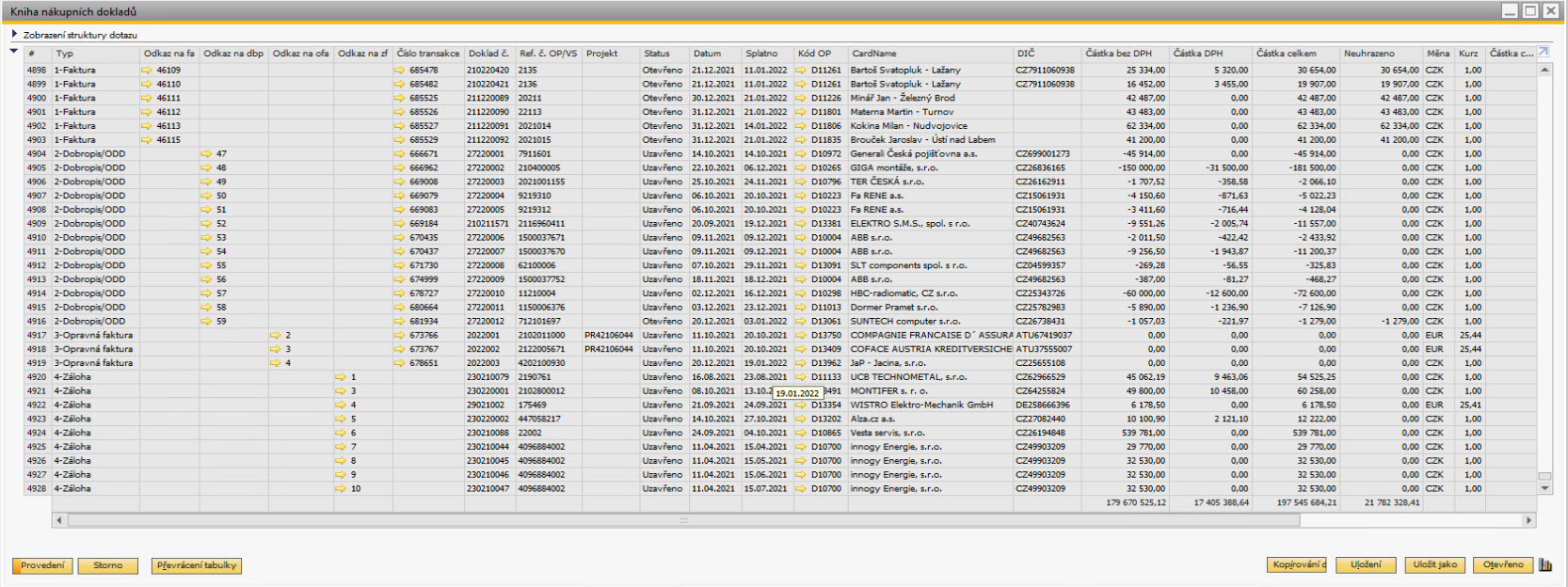The height and width of the screenshot is (587, 1568).
Task: Open corrective invoice link arrow in row 4917
Action: click(x=275, y=336)
